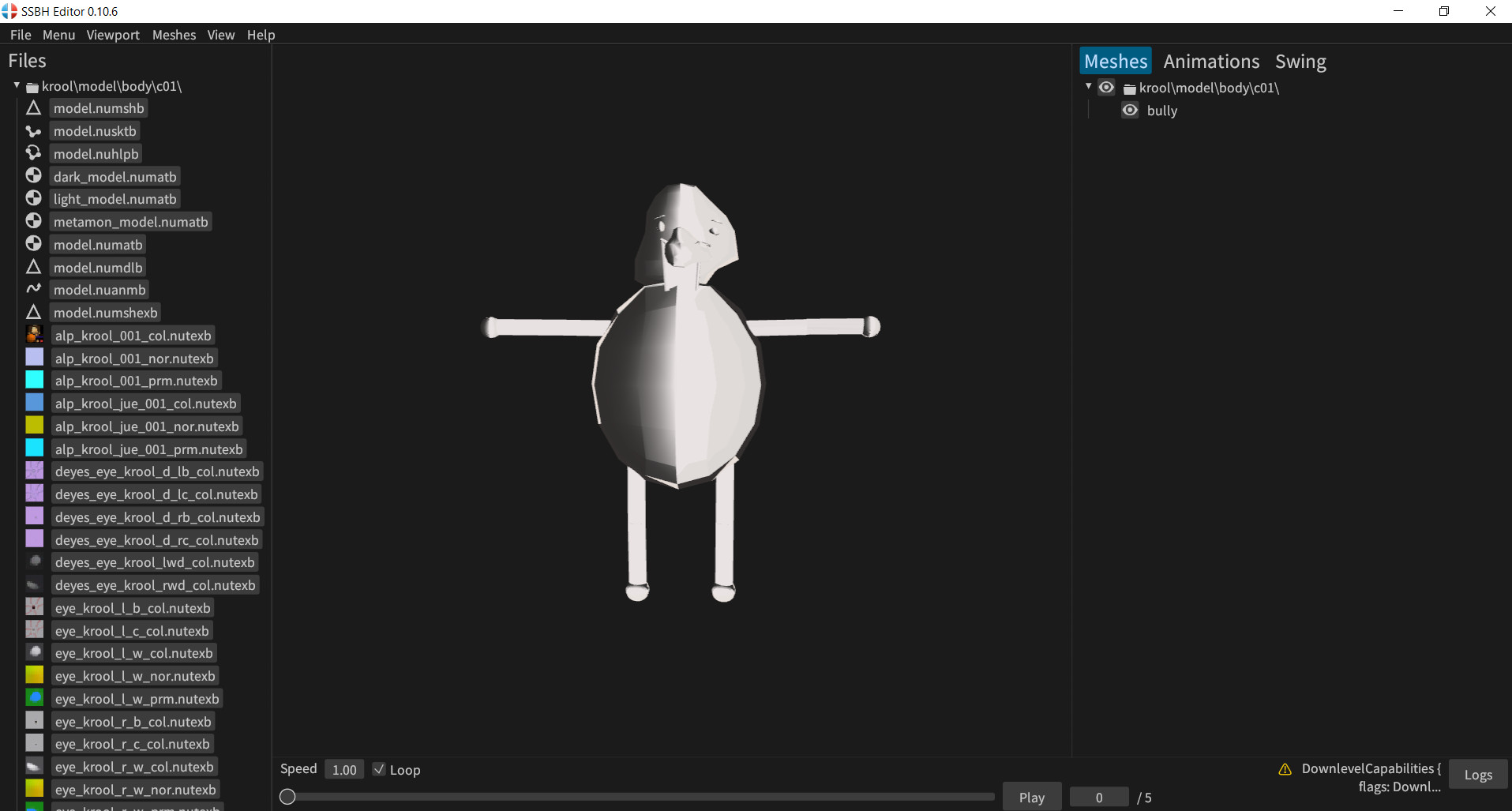The height and width of the screenshot is (811, 1512).
Task: Open eye_krool_l_b_col.nutexb texture
Action: pyautogui.click(x=133, y=607)
